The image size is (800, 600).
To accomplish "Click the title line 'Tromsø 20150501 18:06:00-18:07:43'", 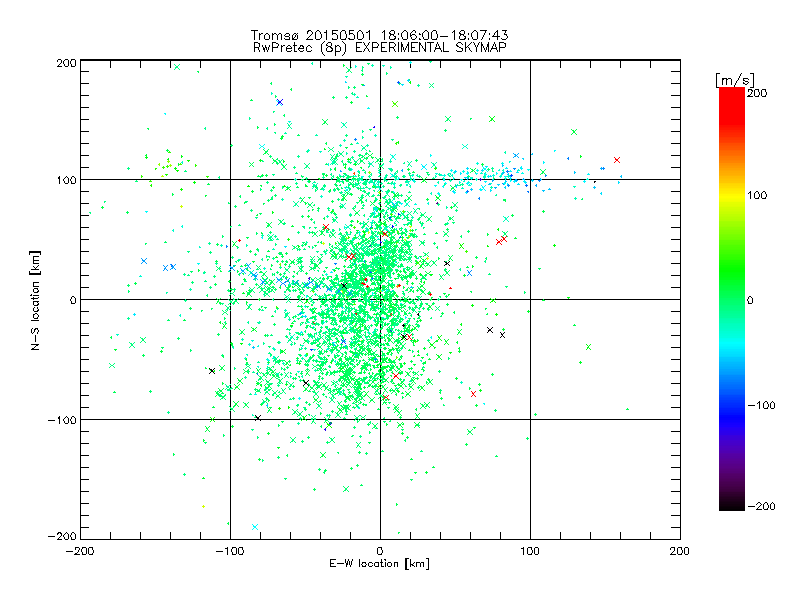I will click(379, 35).
